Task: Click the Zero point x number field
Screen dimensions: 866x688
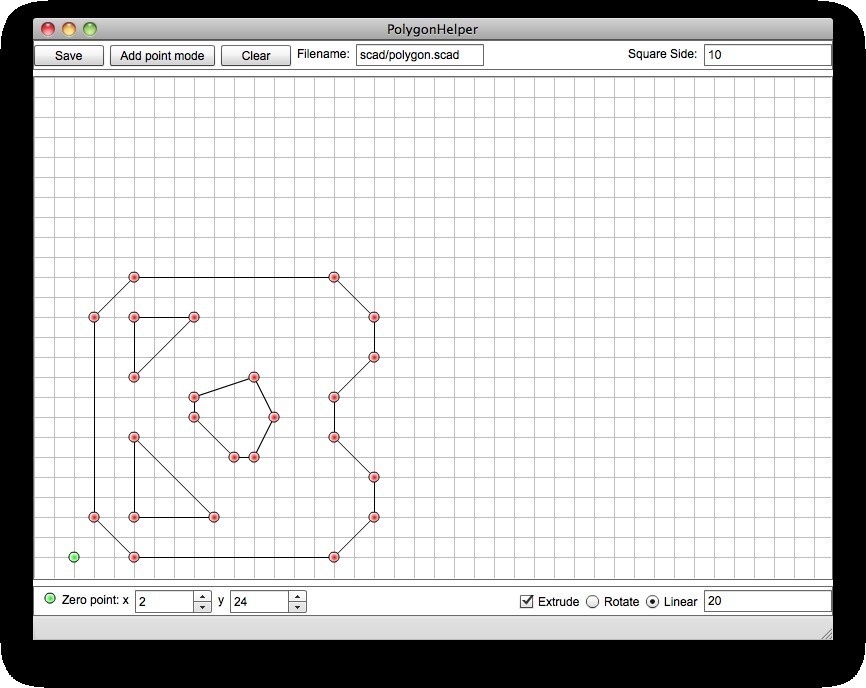Action: (165, 601)
